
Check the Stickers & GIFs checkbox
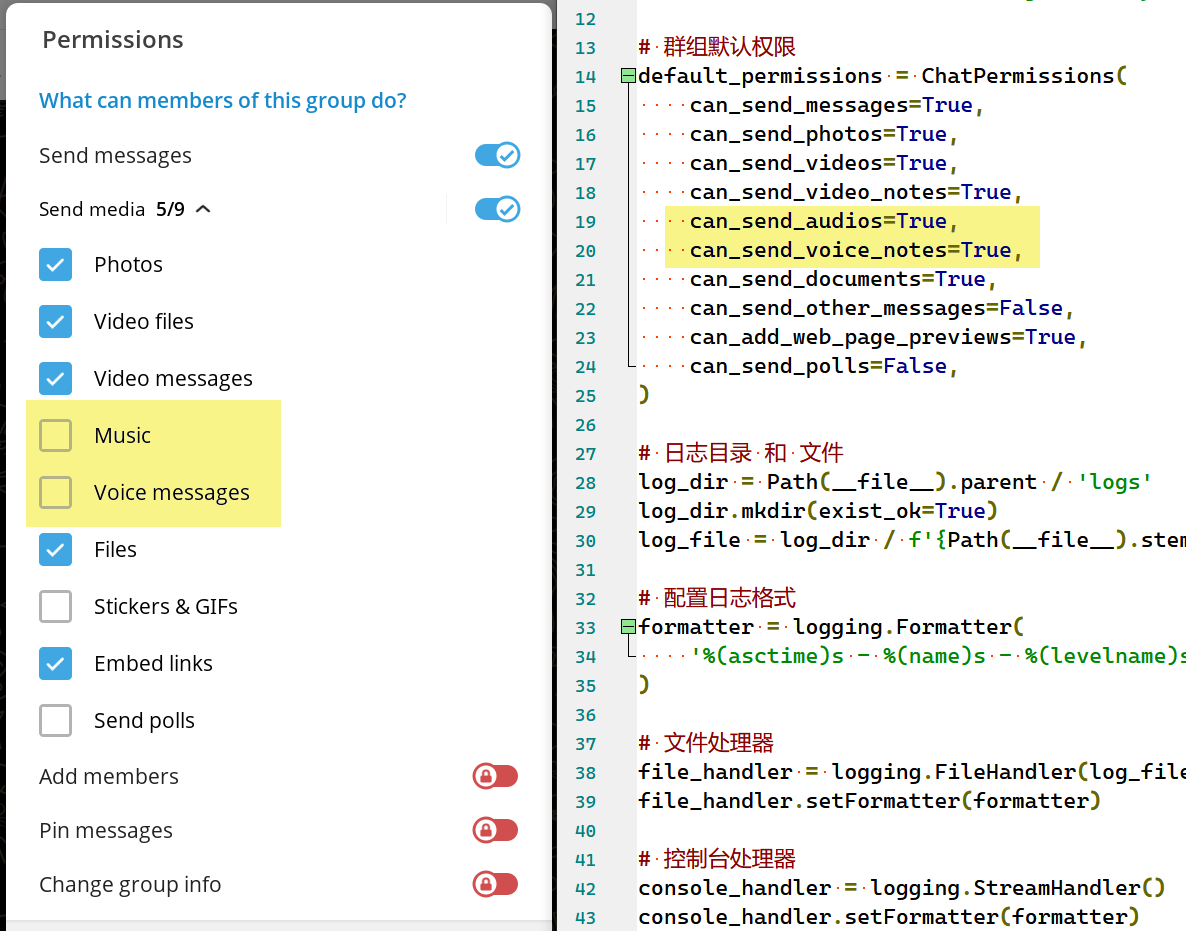click(x=56, y=607)
